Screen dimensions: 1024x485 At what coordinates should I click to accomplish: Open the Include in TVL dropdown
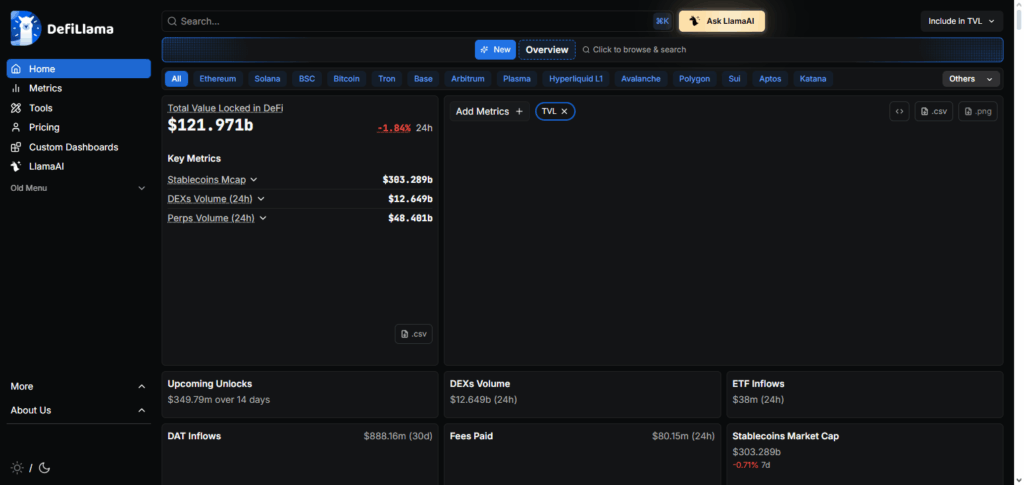click(961, 21)
